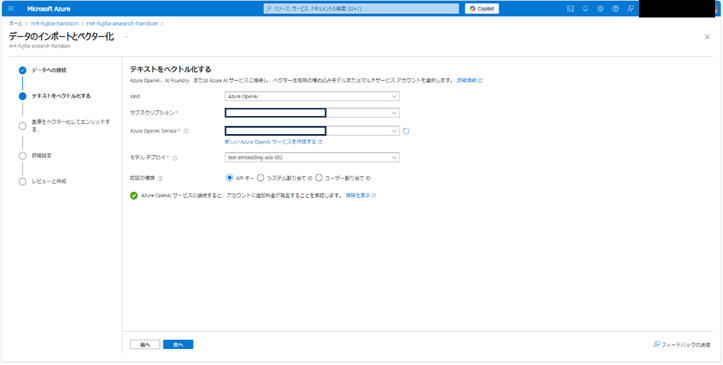Viewport: 723px width, 365px height.
Task: Focus the Azure resource search box
Action: coord(362,9)
